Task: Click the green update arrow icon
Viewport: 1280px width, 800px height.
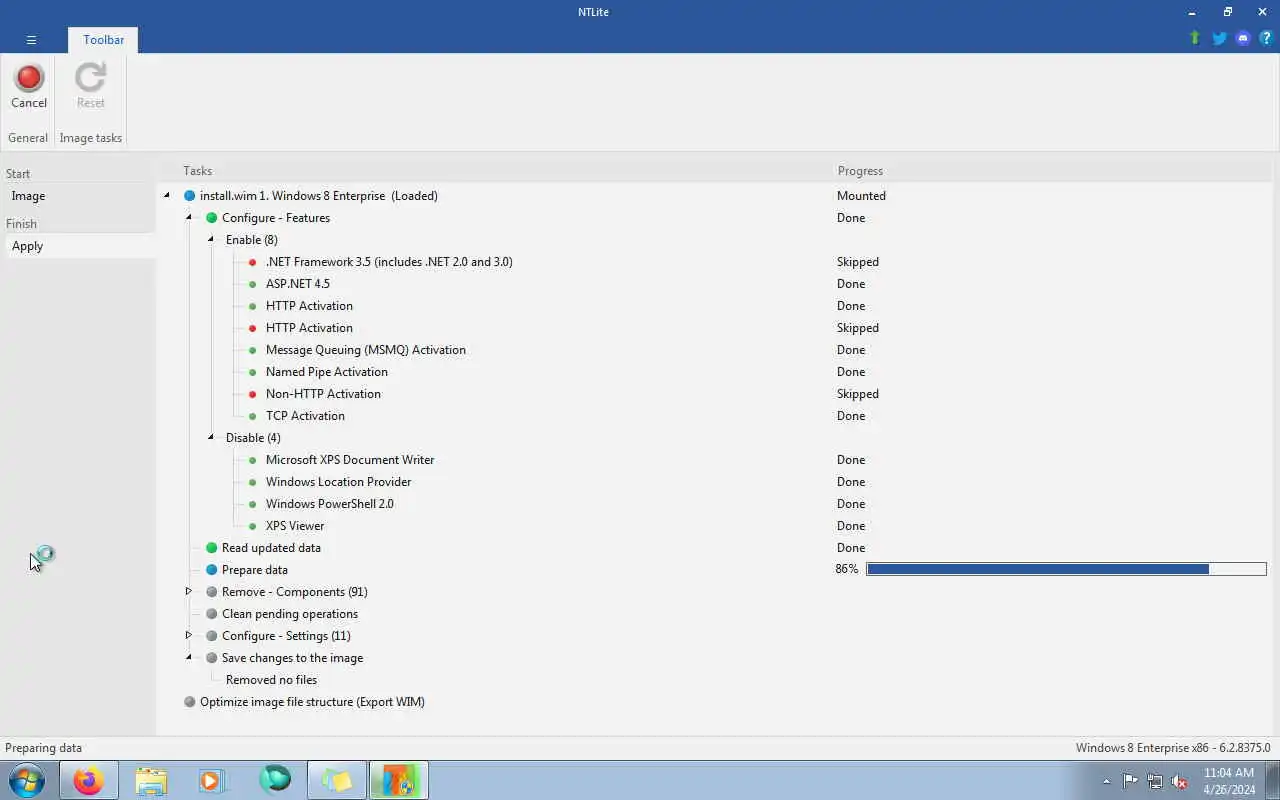Action: 1194,38
